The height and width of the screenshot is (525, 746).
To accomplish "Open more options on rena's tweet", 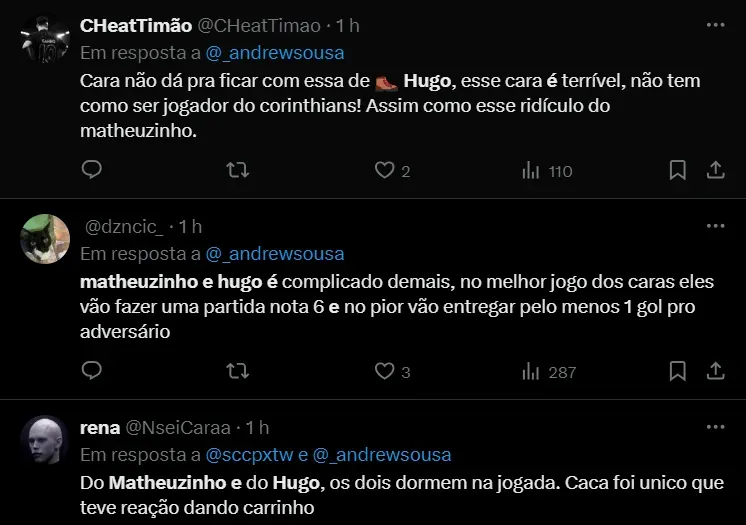I will point(715,427).
